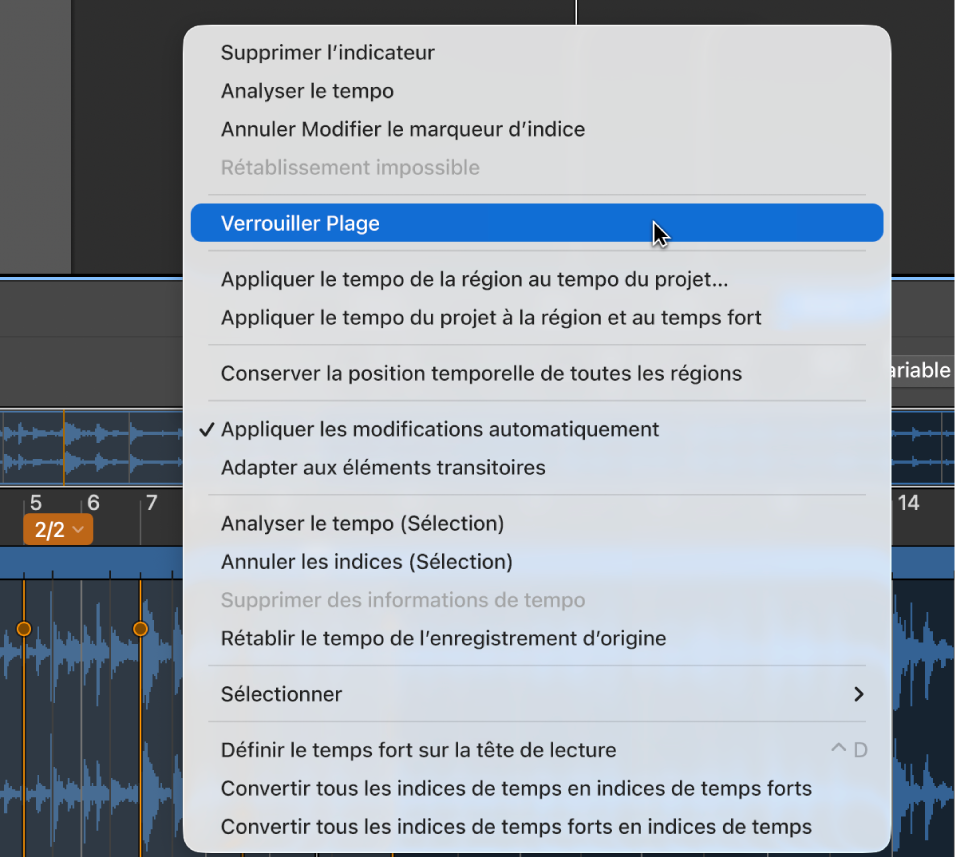Uncheck Appliquer les modifications automatiquement
The image size is (955, 859).
click(x=537, y=429)
